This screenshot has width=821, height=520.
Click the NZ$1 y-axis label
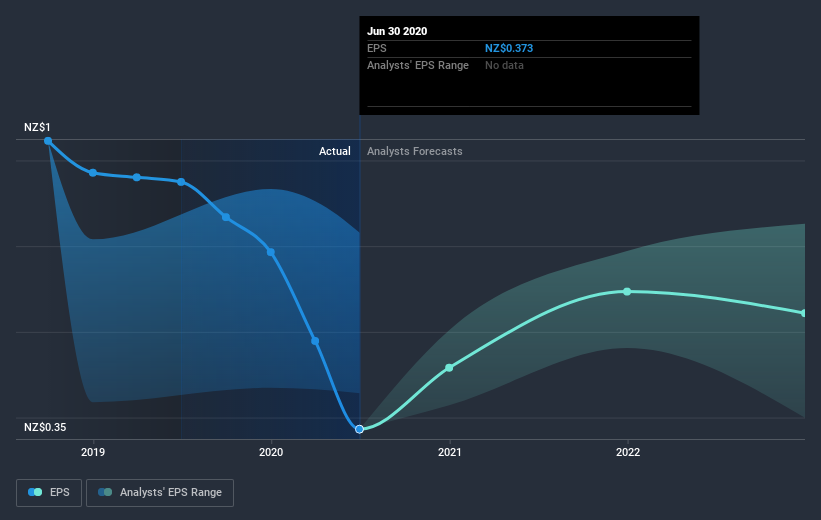coord(37,127)
